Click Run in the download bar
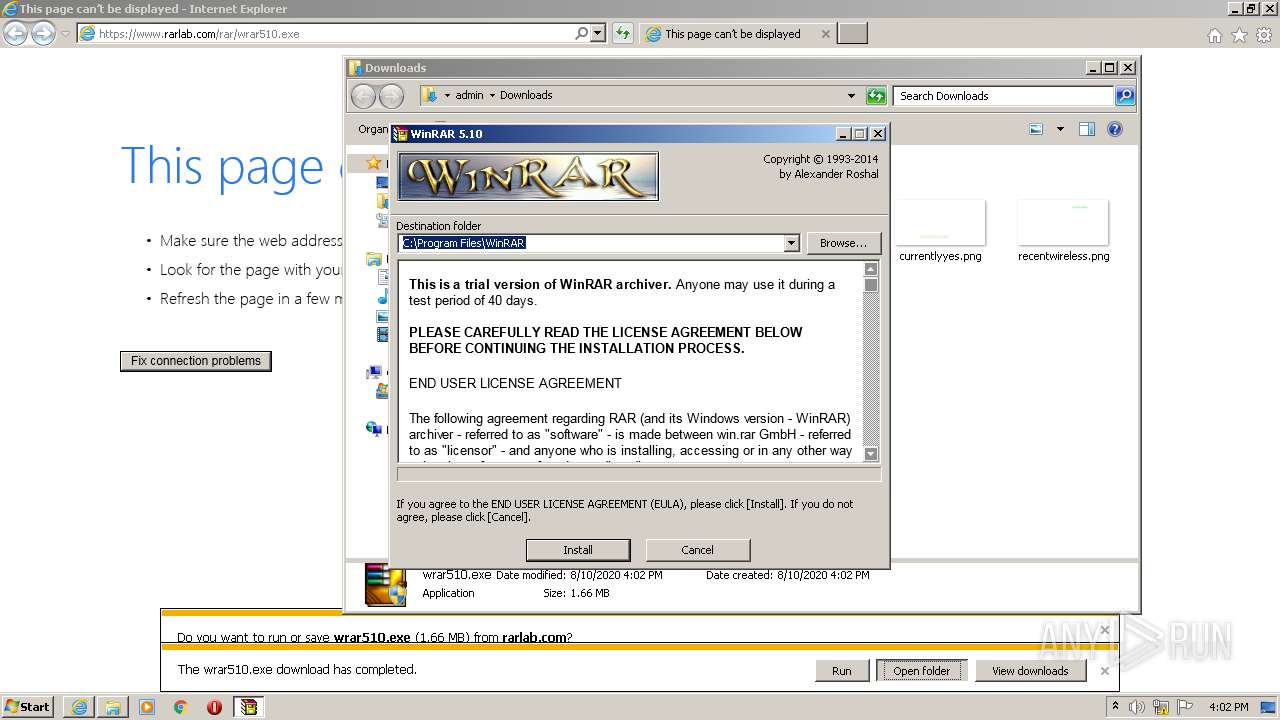1280x720 pixels. point(842,671)
